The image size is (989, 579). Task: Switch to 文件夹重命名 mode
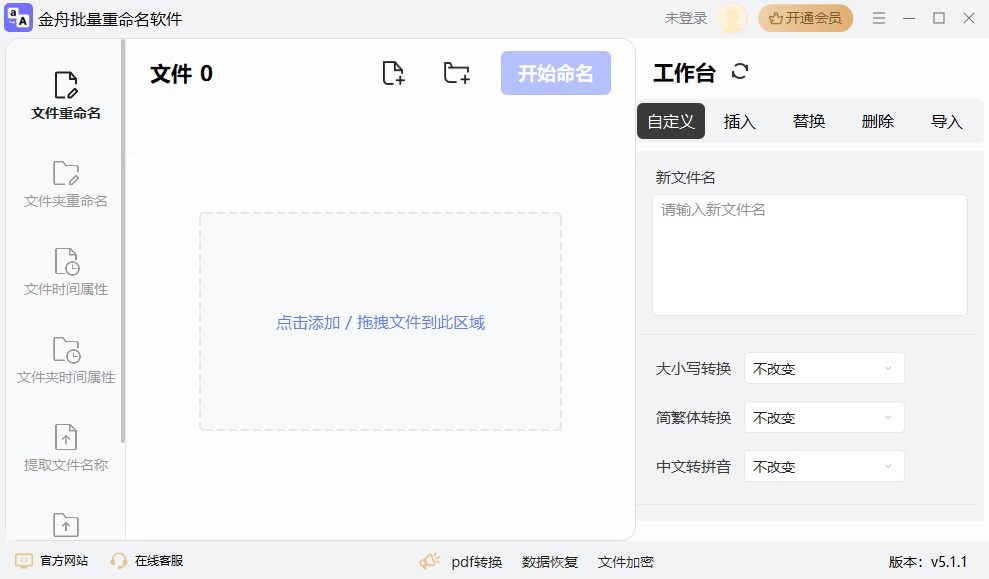[x=64, y=183]
